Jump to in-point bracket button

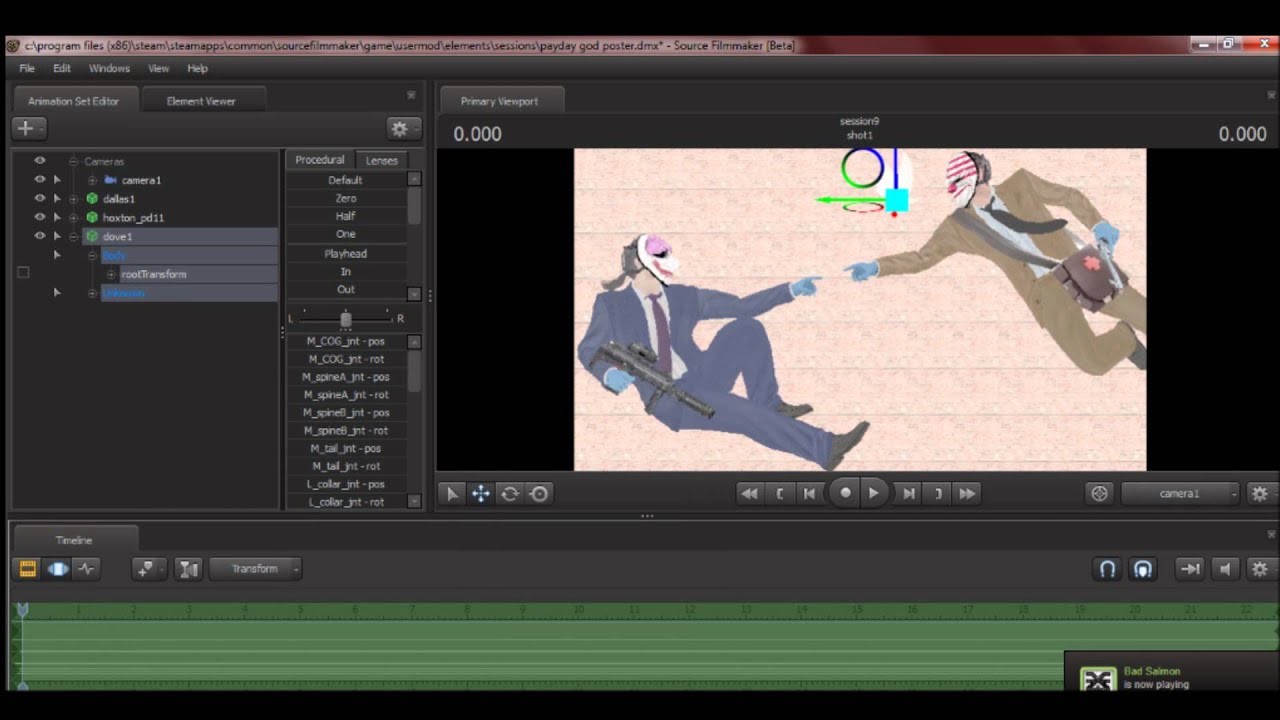click(x=779, y=493)
